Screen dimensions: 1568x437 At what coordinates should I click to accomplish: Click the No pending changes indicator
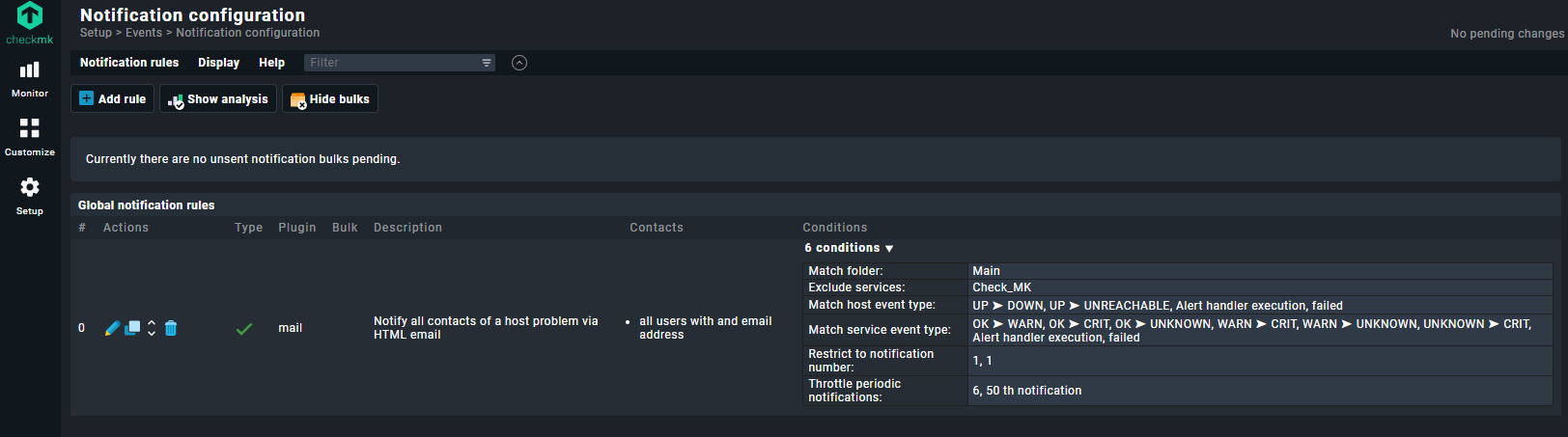point(1506,34)
